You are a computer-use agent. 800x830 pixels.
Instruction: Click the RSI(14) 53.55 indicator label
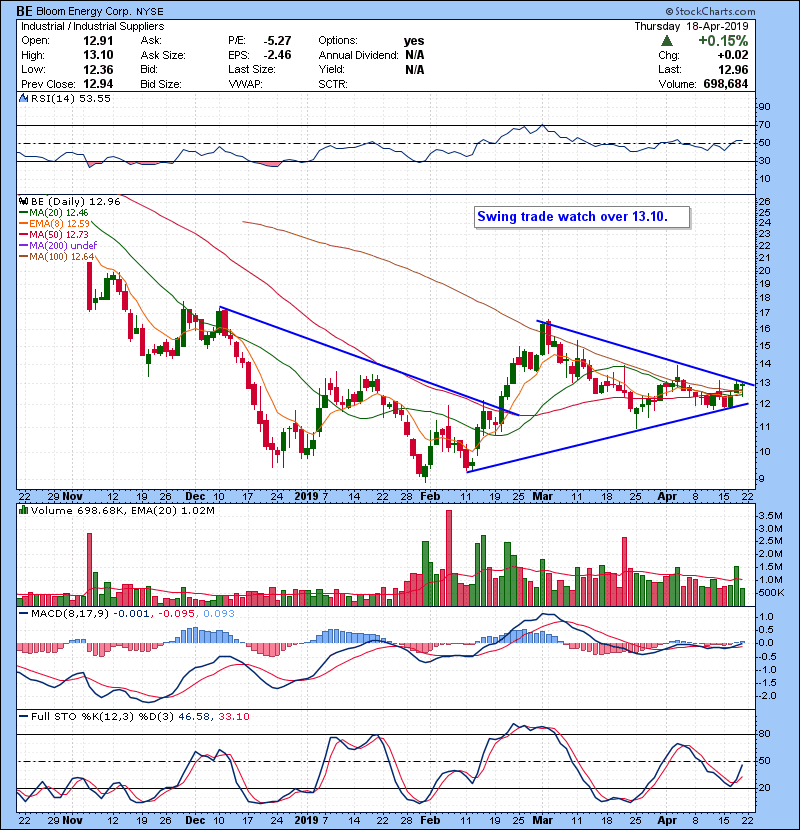[x=71, y=98]
